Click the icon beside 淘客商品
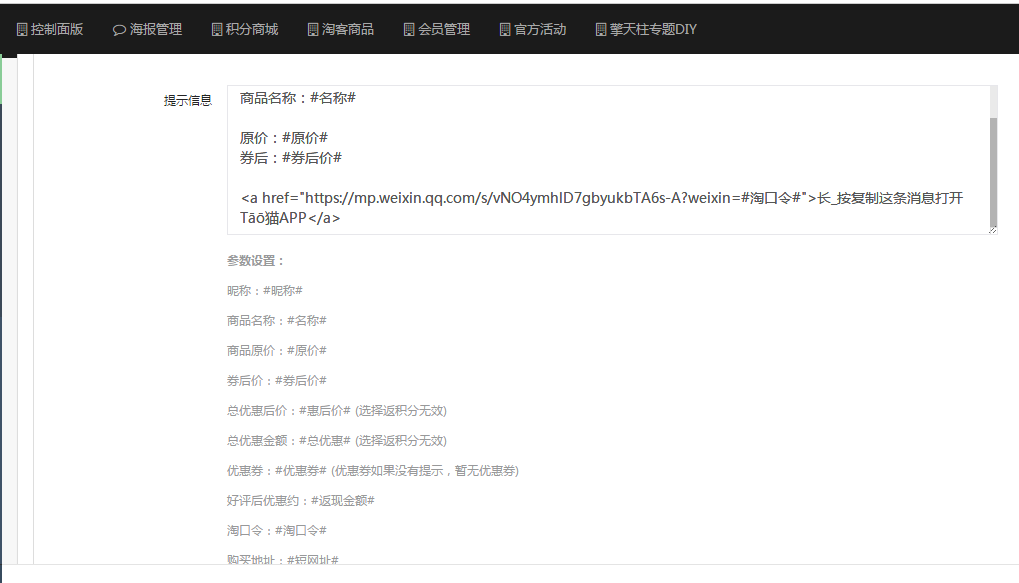 click(313, 30)
